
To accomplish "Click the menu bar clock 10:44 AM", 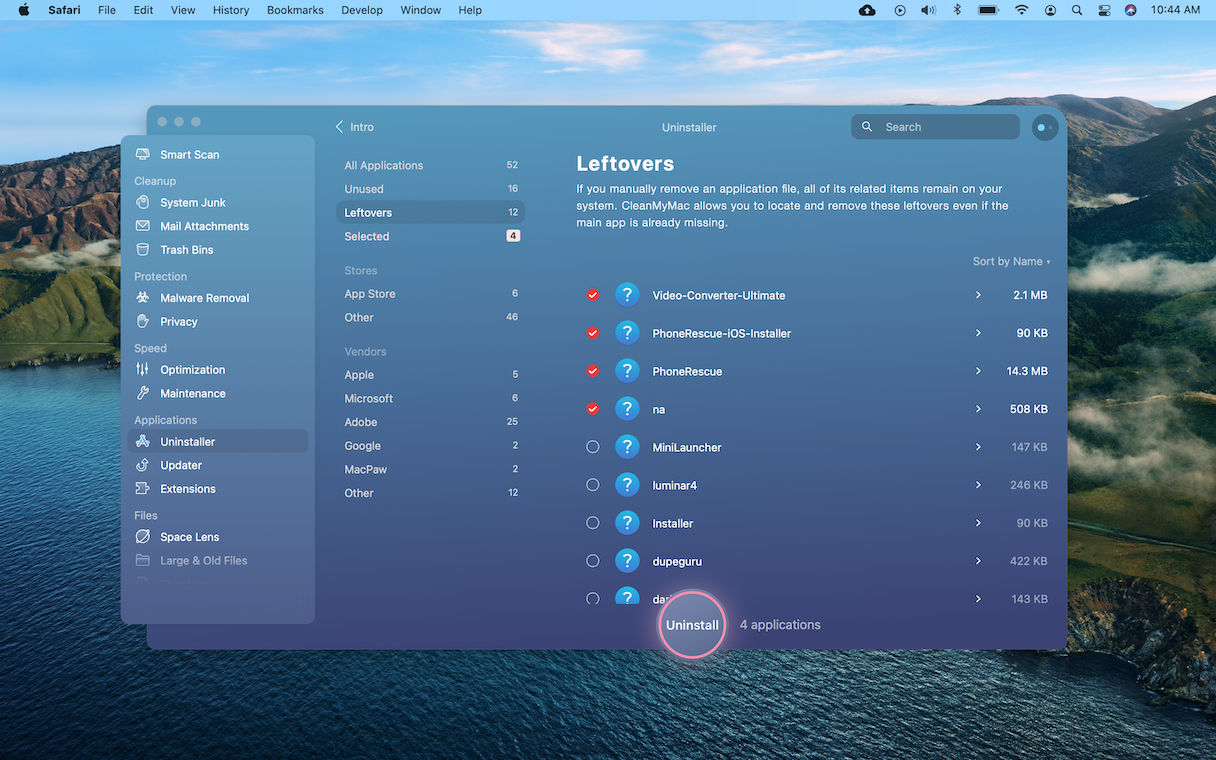I will pos(1175,10).
